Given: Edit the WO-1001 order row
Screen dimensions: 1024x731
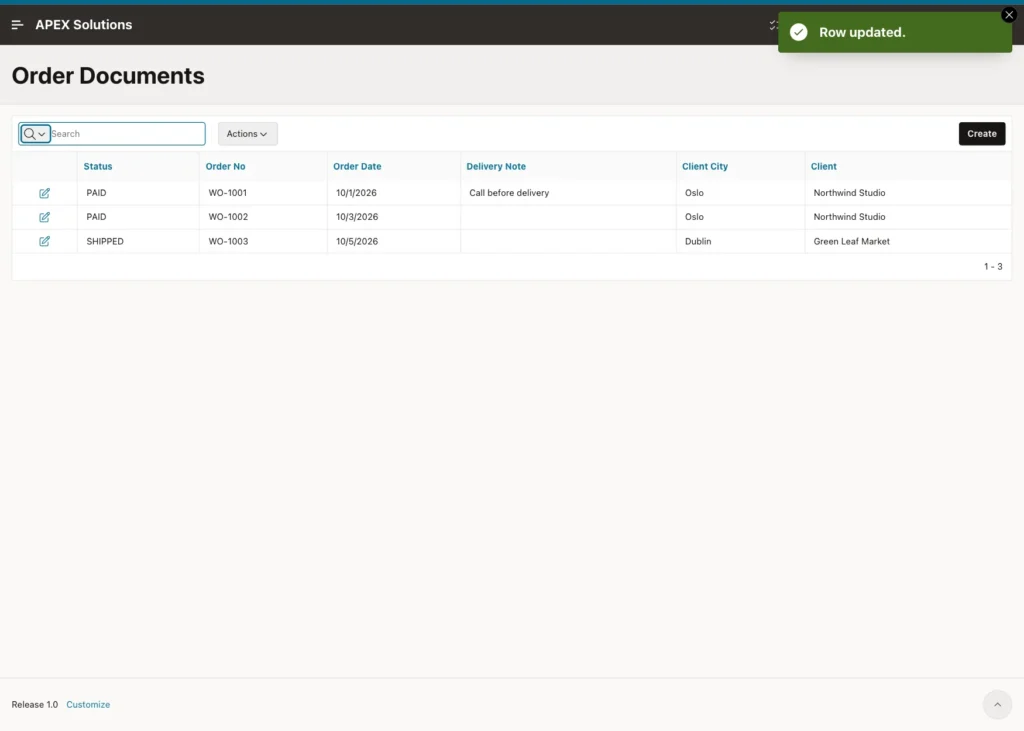Looking at the screenshot, I should pyautogui.click(x=44, y=193).
